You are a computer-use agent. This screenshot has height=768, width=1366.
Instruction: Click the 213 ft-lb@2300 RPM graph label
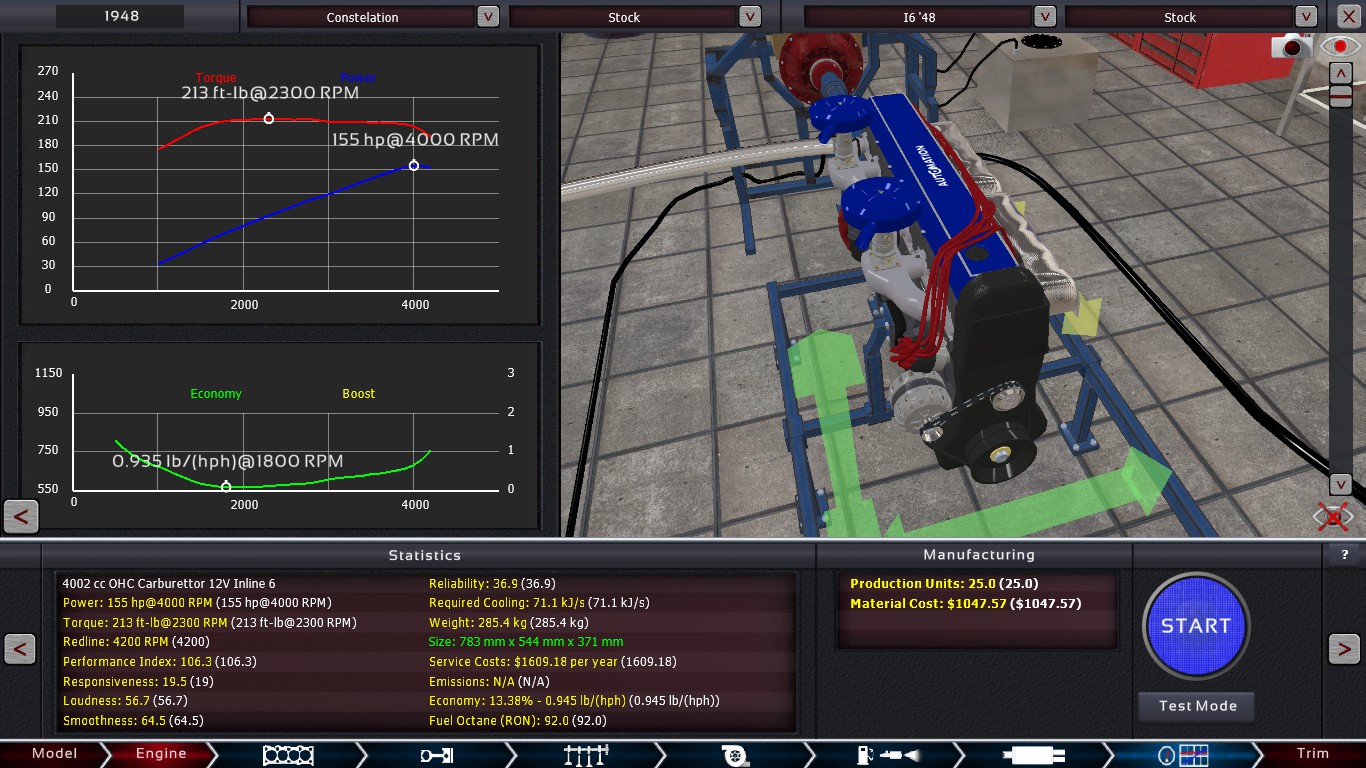point(270,92)
